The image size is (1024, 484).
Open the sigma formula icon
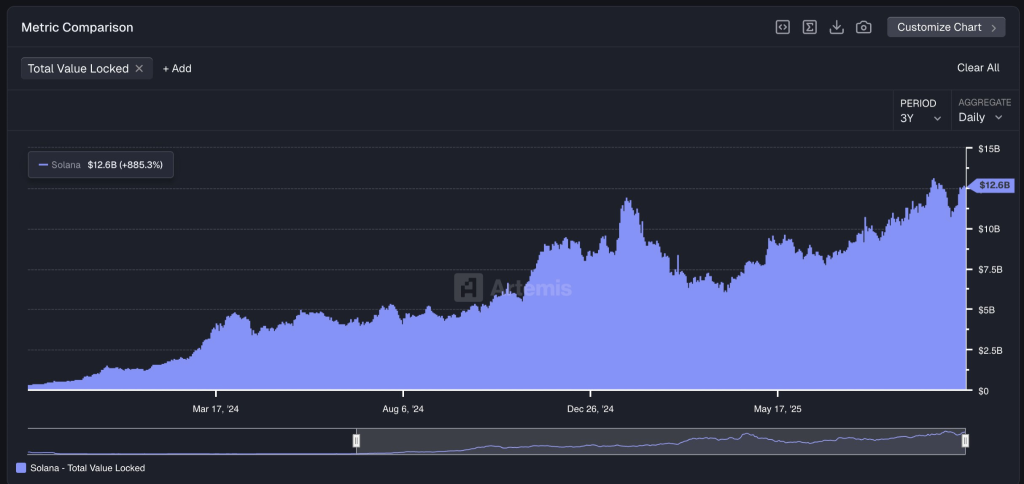810,27
